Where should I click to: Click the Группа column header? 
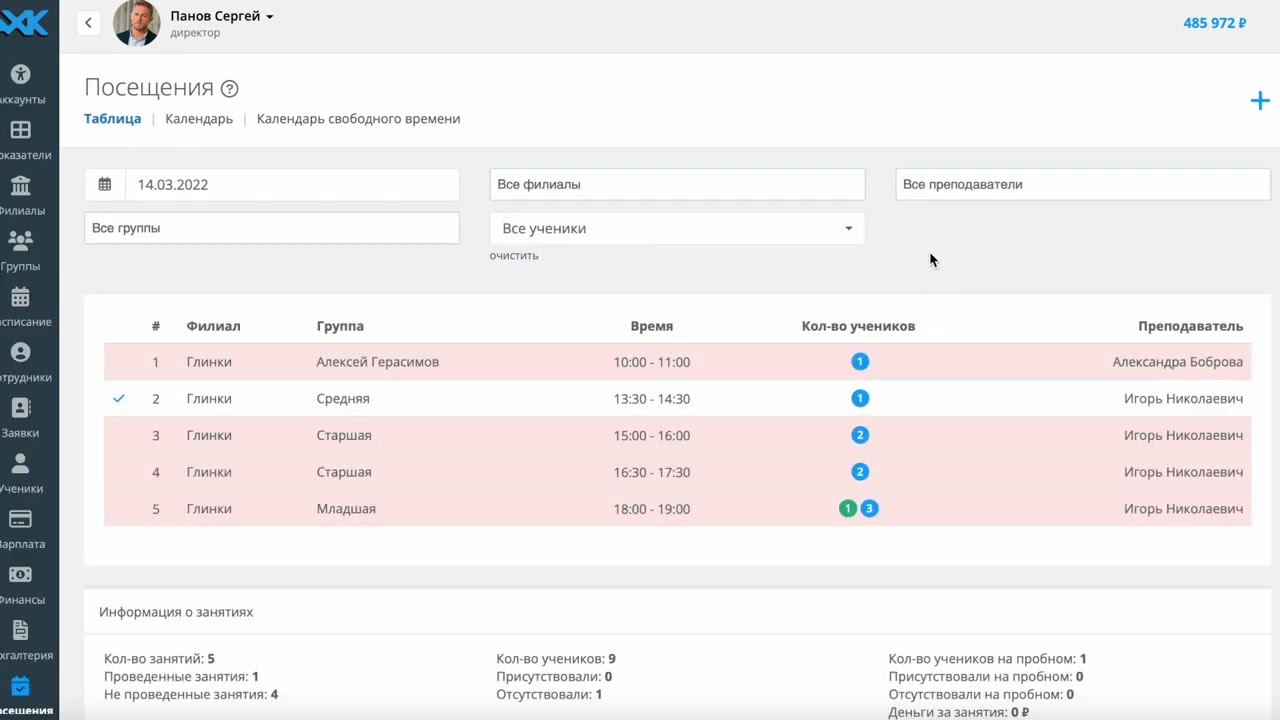tap(340, 326)
